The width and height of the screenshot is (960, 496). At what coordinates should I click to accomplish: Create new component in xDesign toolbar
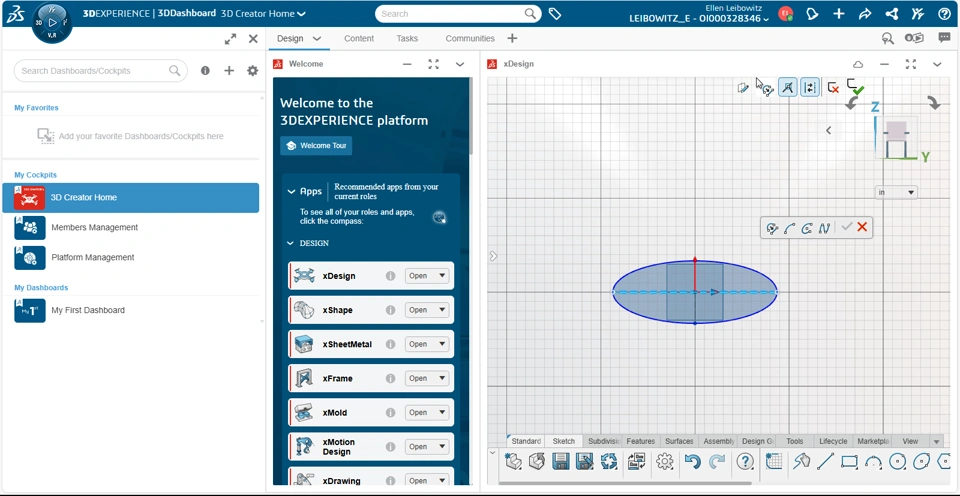point(513,461)
